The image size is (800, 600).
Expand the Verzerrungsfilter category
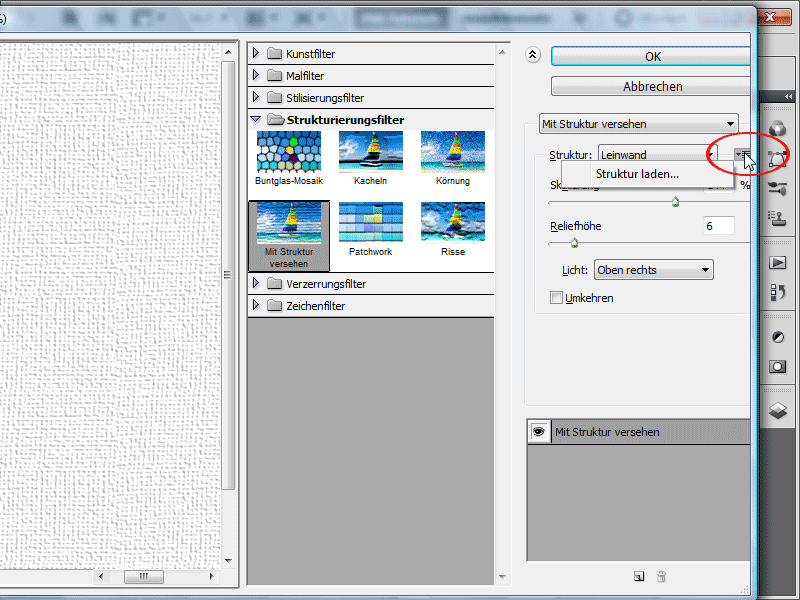256,283
